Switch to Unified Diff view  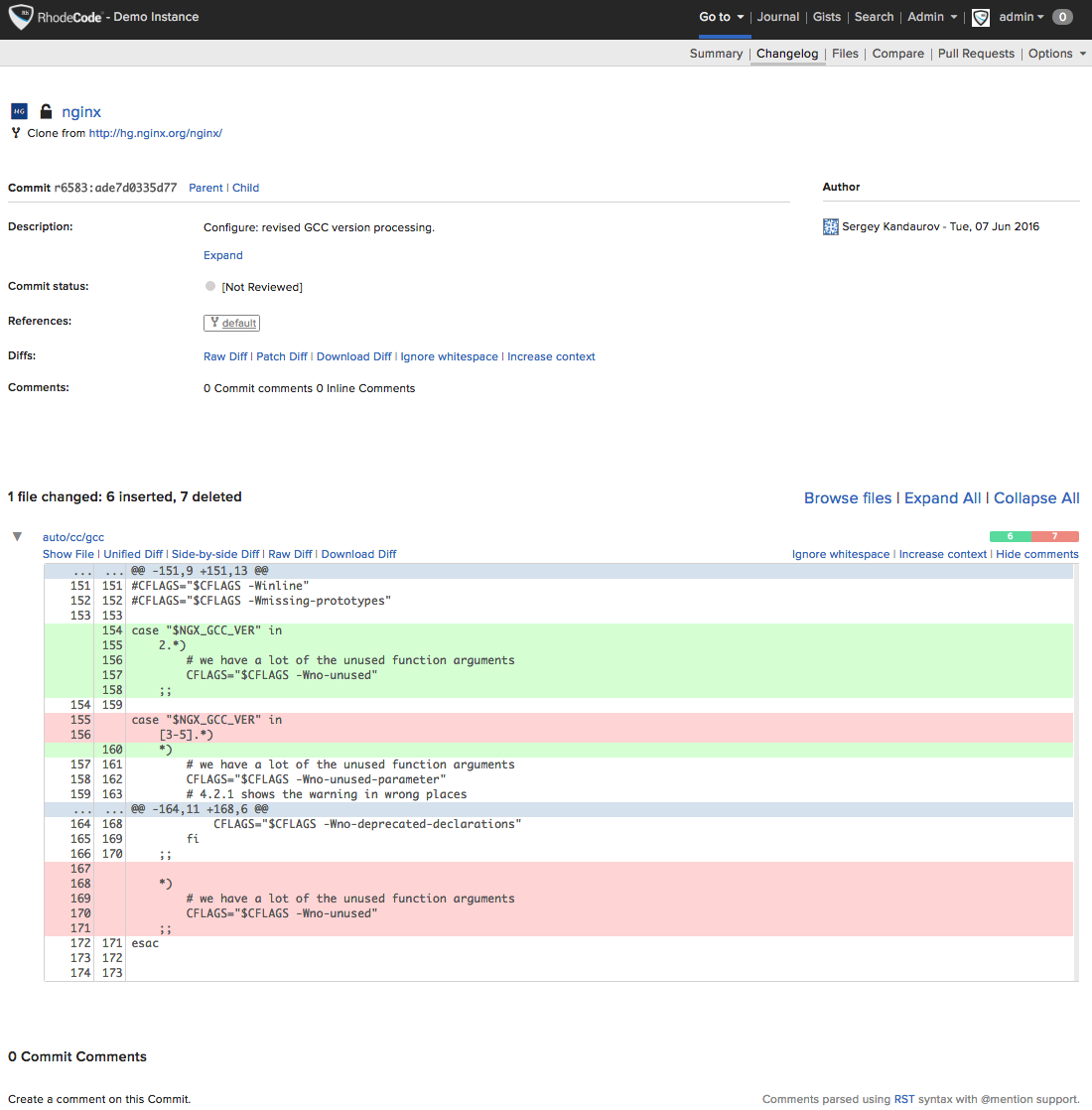coord(133,554)
